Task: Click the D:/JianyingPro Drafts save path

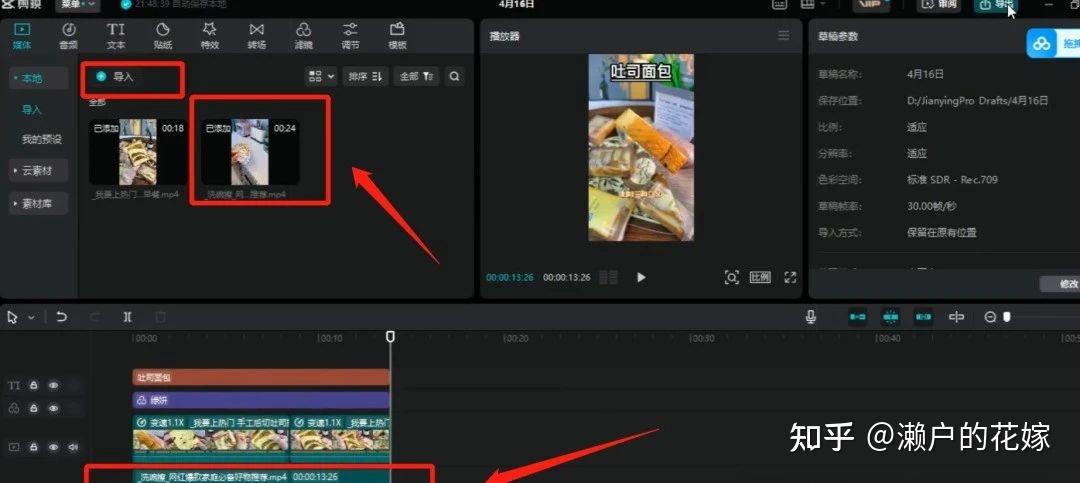Action: [x=977, y=101]
